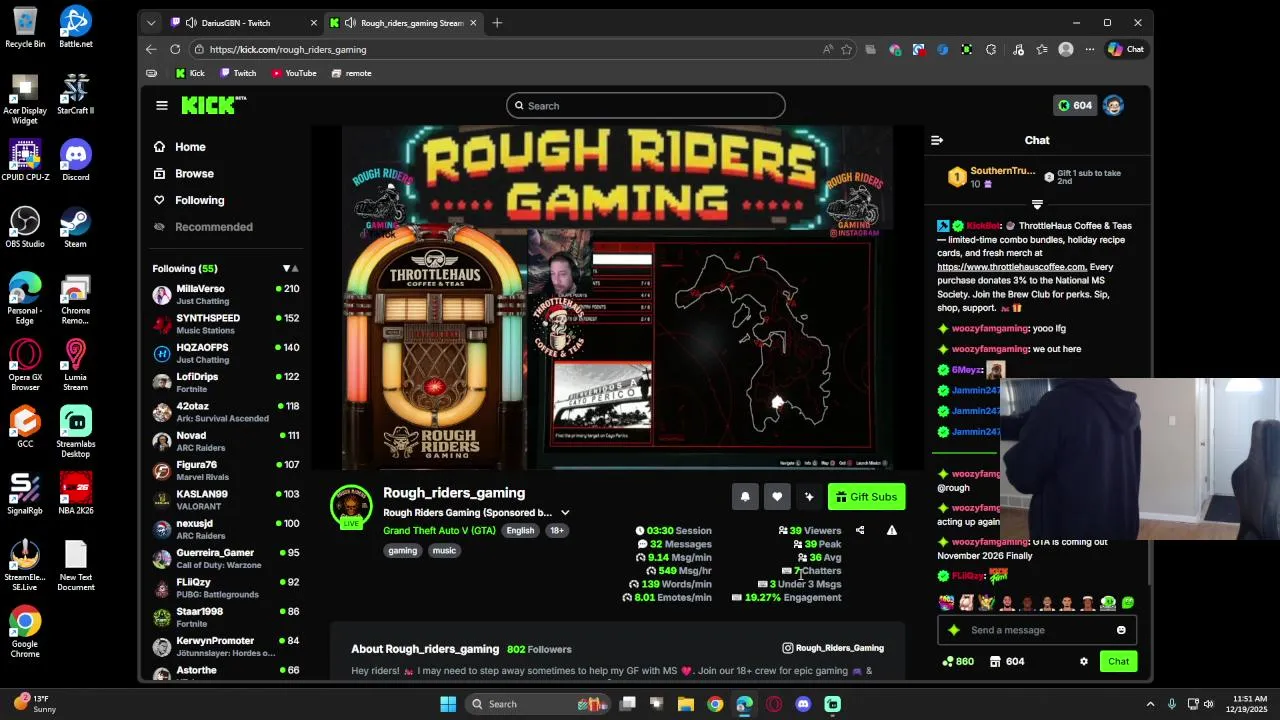The image size is (1280, 720).
Task: Click the report warning triangle icon
Action: [892, 531]
